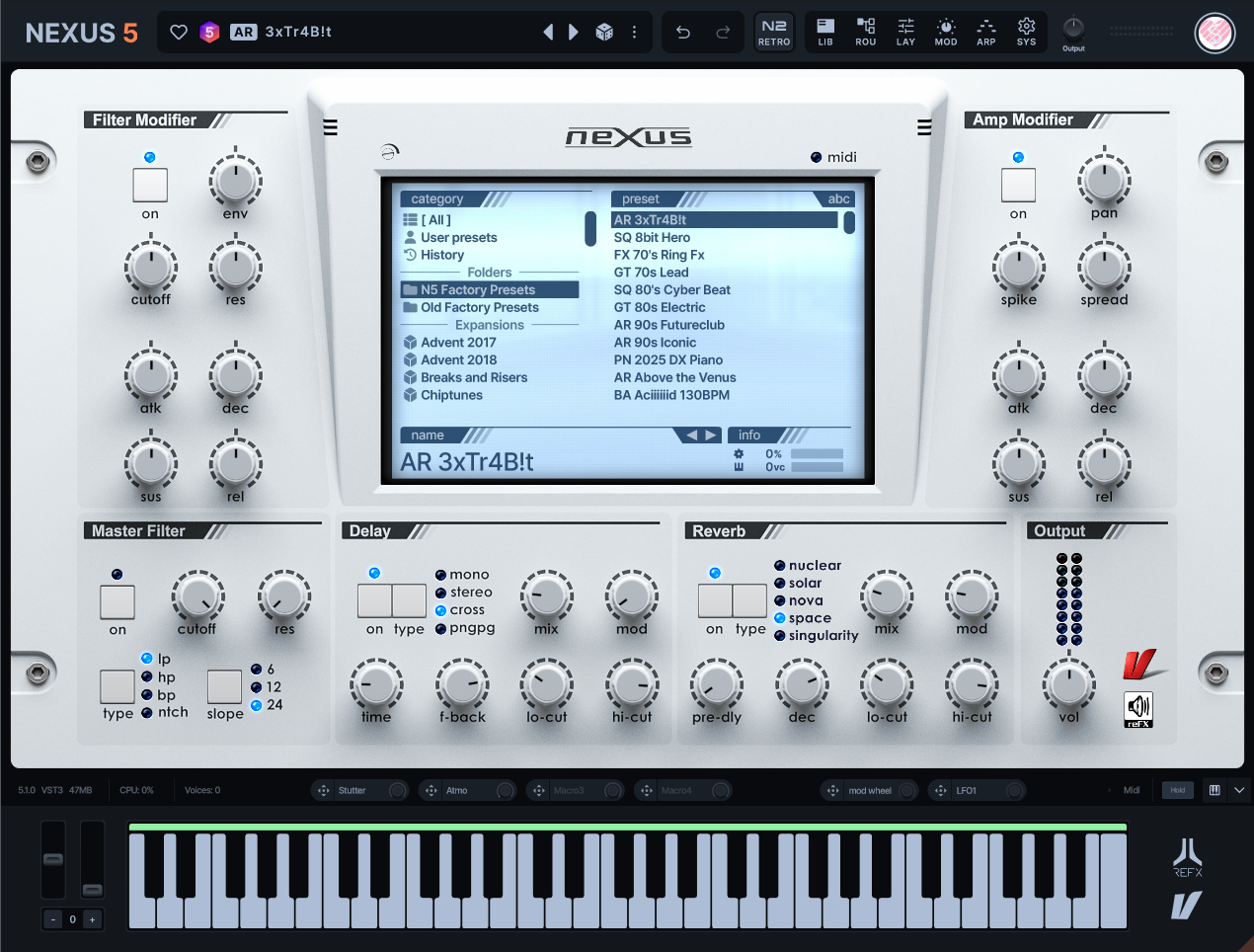1254x952 pixels.
Task: Toggle RETRO view mode
Action: click(x=774, y=32)
